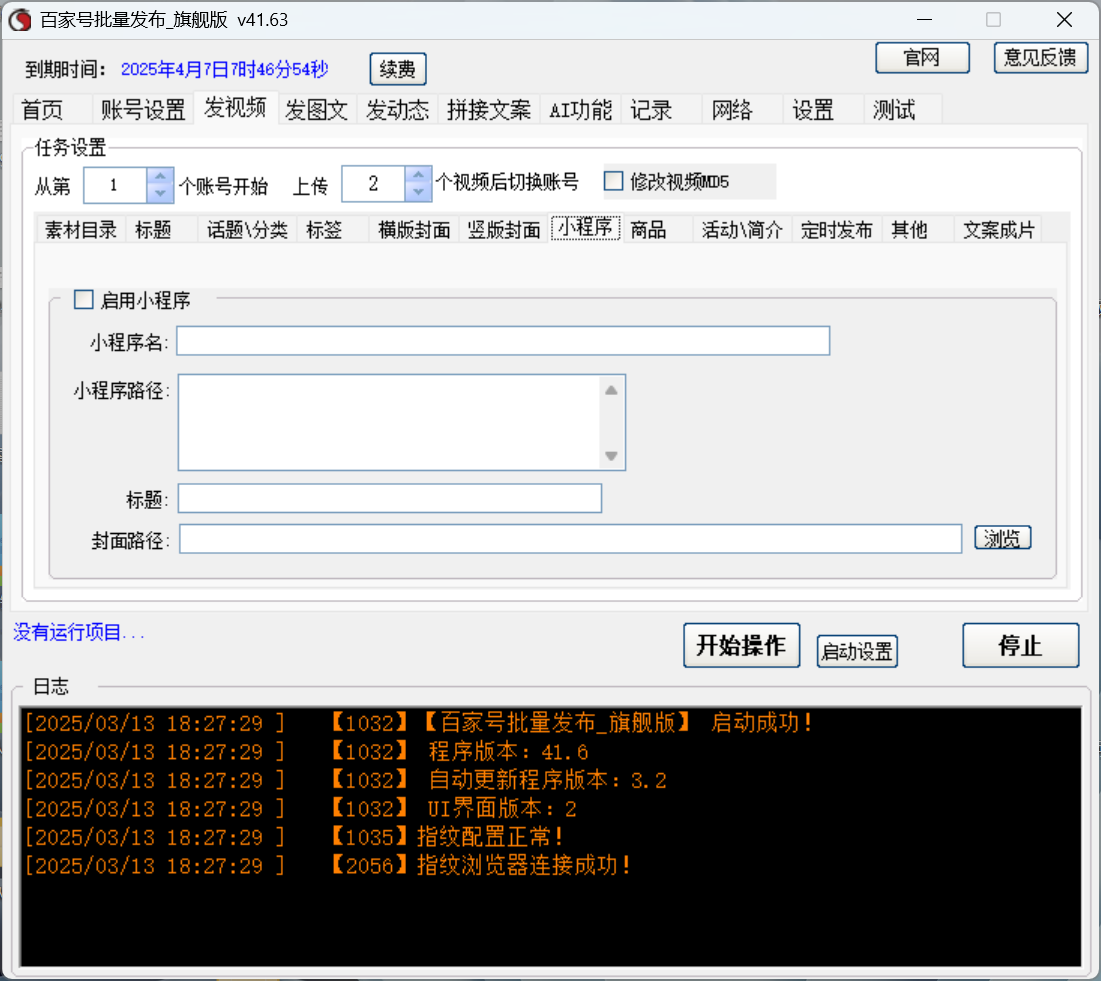Click the 续费 renew button
Image resolution: width=1101 pixels, height=981 pixels.
pyautogui.click(x=397, y=69)
